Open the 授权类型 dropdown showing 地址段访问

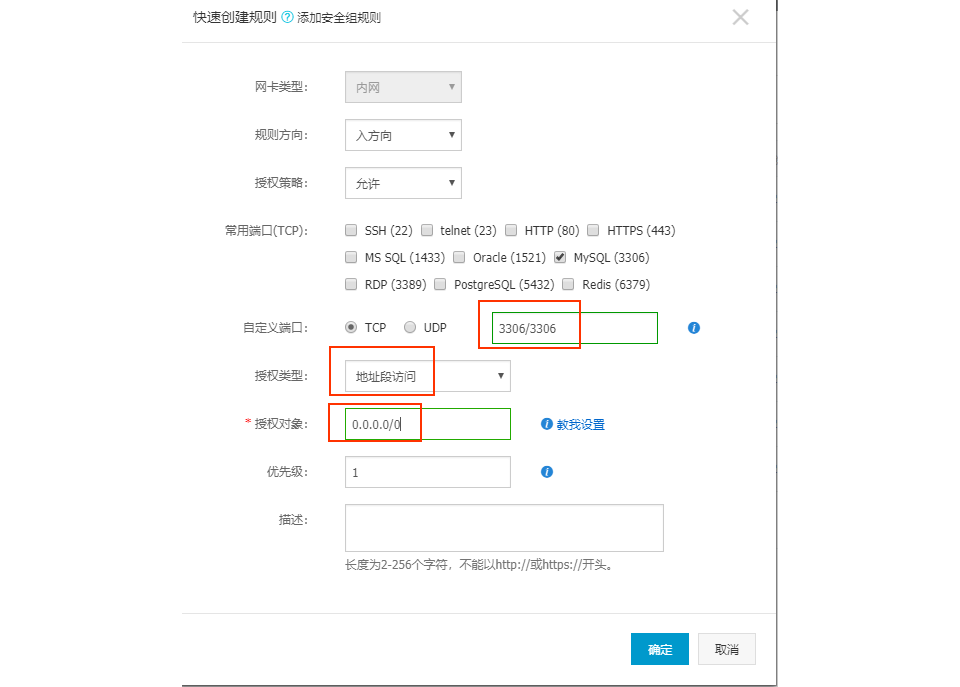click(x=427, y=375)
